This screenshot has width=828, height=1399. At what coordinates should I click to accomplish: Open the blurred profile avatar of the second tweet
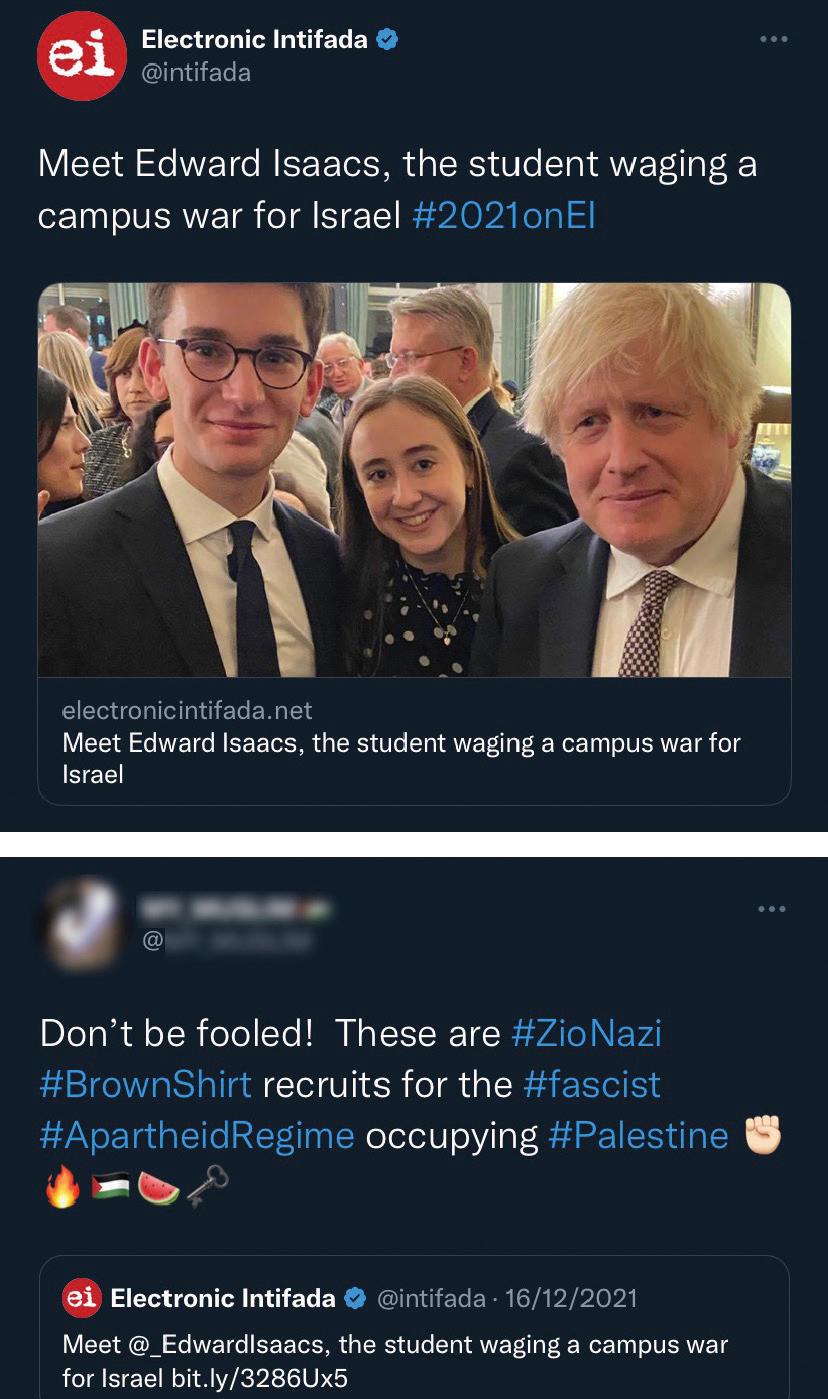click(82, 923)
